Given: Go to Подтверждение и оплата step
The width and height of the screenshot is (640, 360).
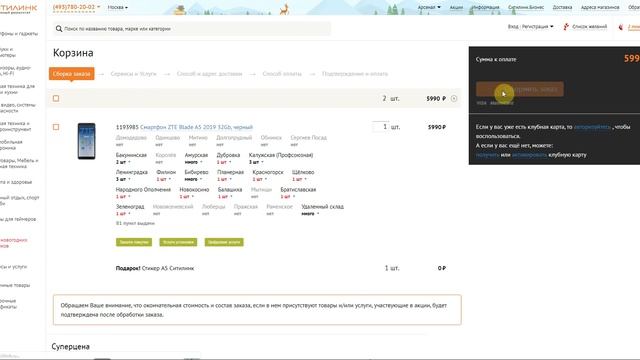Looking at the screenshot, I should tap(355, 74).
